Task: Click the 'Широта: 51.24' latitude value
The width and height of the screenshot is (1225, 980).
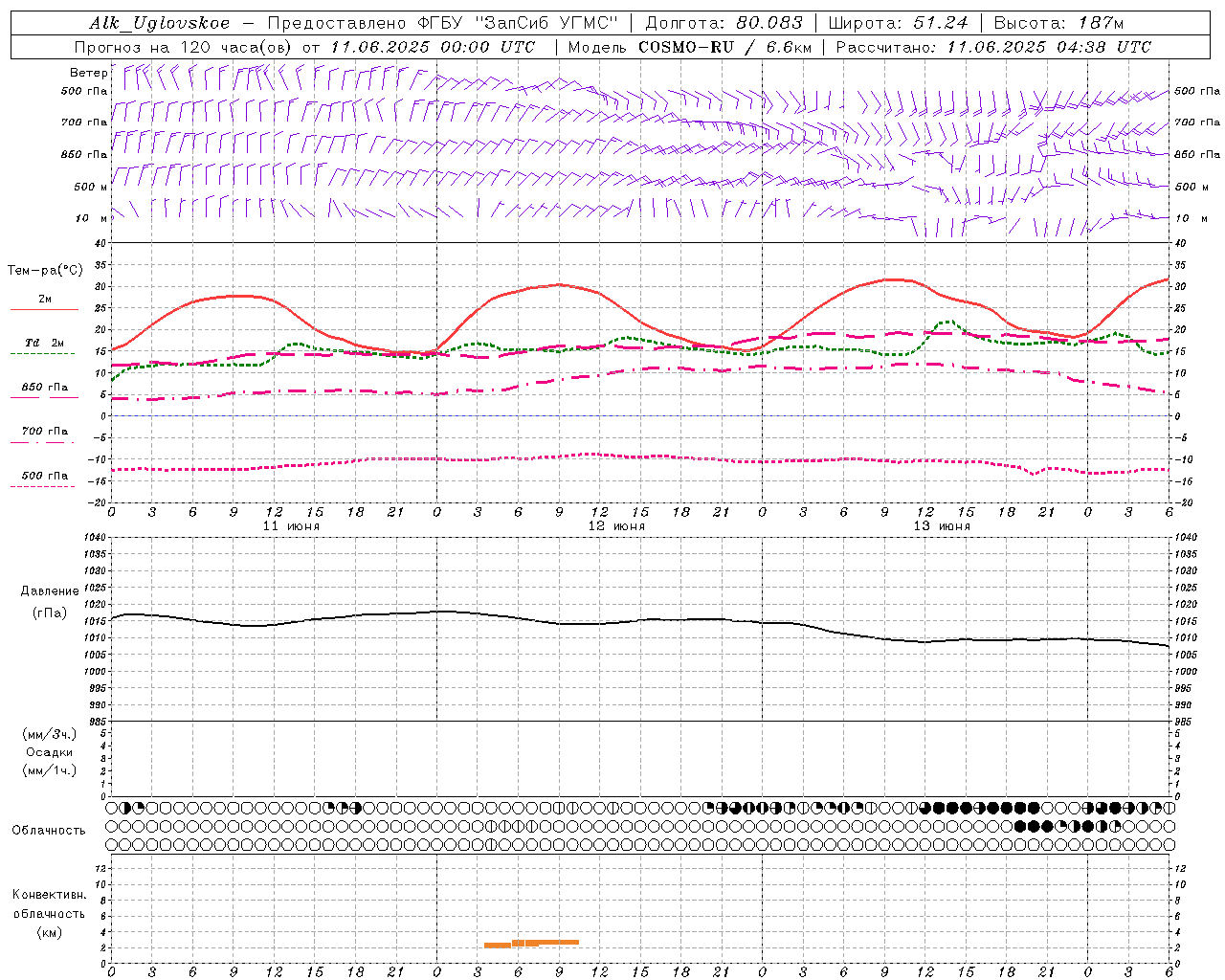Action: 898,23
